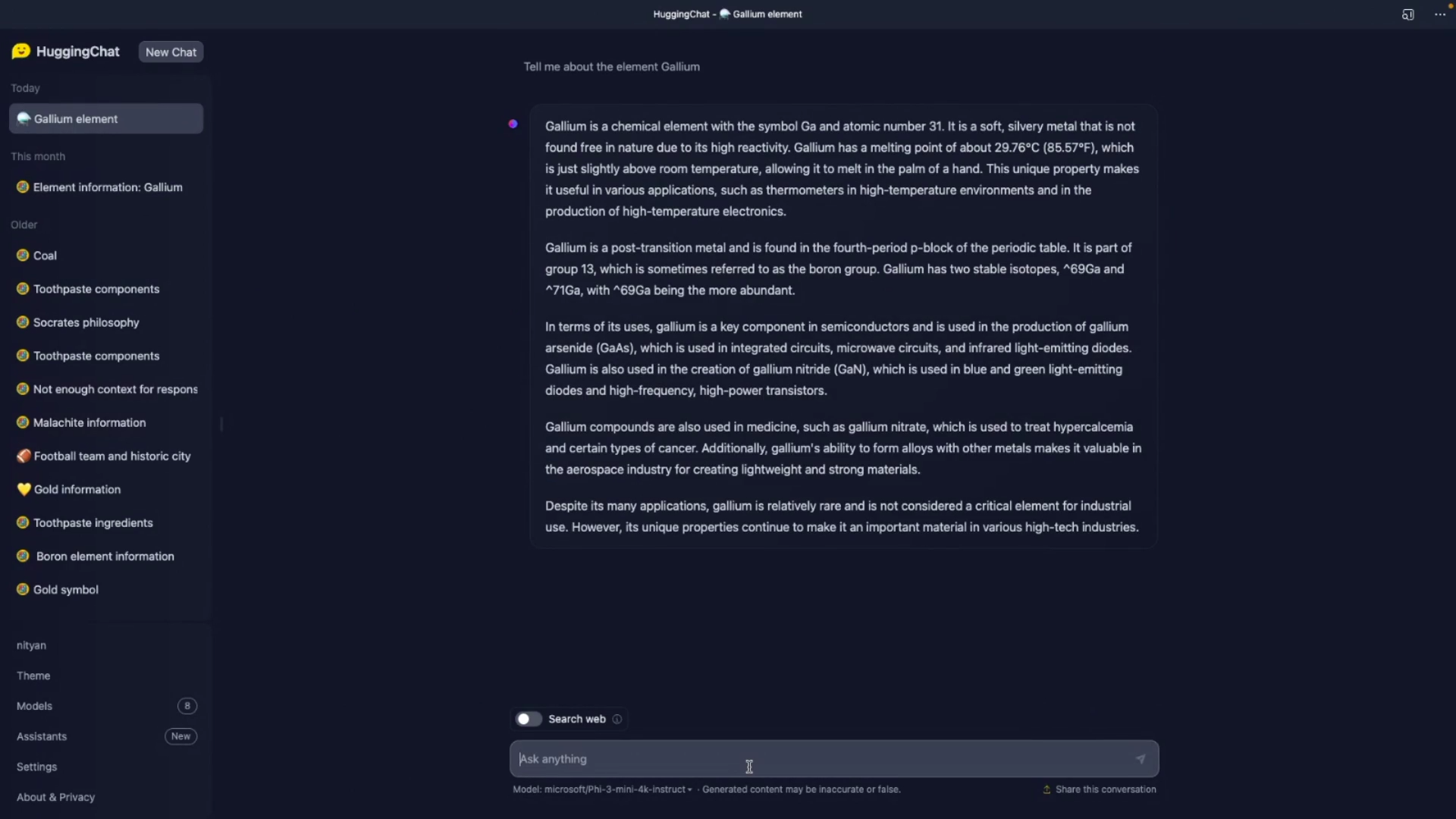Start a New Chat

(x=171, y=52)
